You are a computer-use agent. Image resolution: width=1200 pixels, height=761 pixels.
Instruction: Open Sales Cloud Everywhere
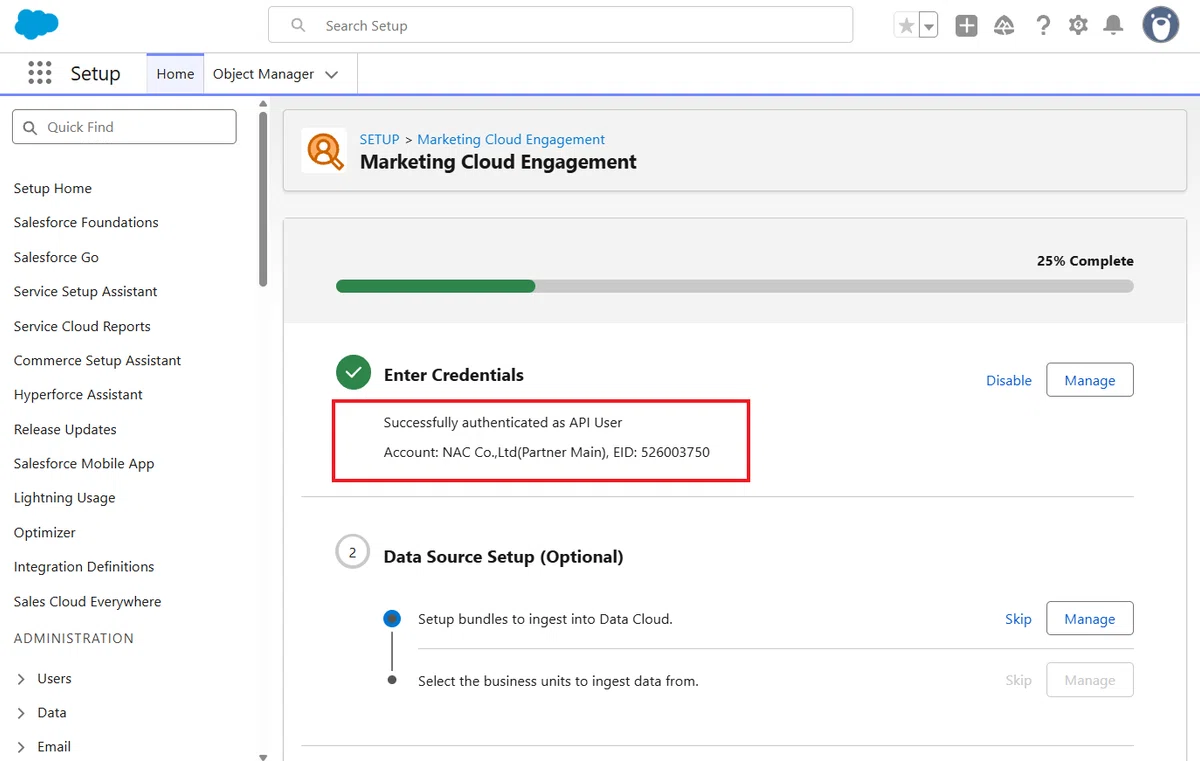point(87,601)
